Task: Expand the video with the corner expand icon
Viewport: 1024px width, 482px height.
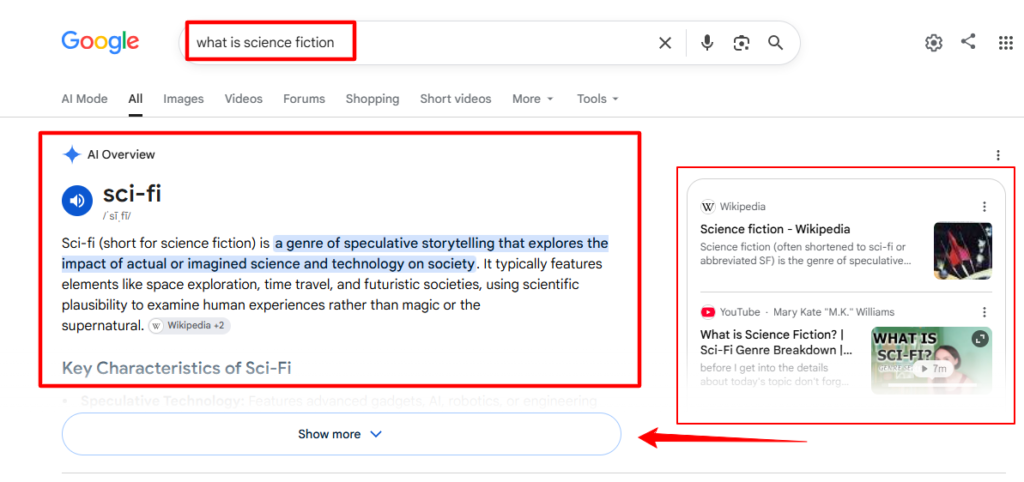Action: (980, 339)
